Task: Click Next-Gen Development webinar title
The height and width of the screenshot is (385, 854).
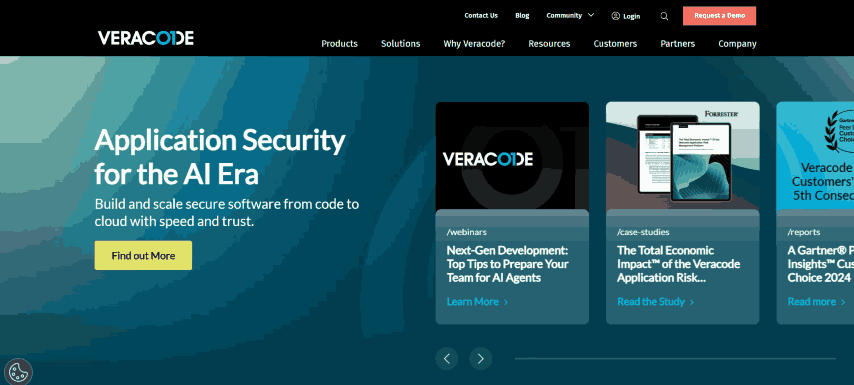Action: pos(508,264)
